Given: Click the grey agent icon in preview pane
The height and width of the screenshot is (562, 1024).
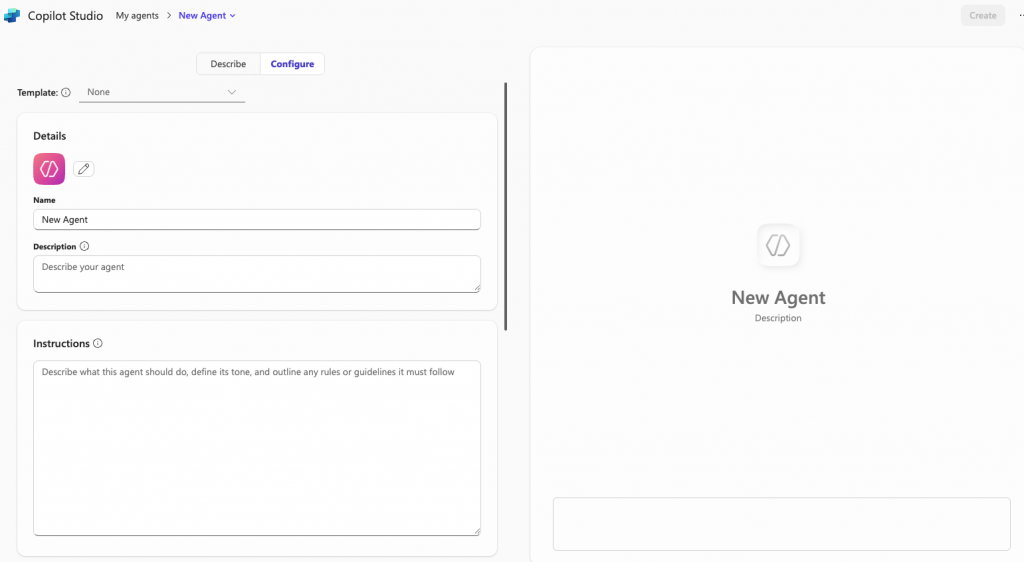Looking at the screenshot, I should [778, 245].
